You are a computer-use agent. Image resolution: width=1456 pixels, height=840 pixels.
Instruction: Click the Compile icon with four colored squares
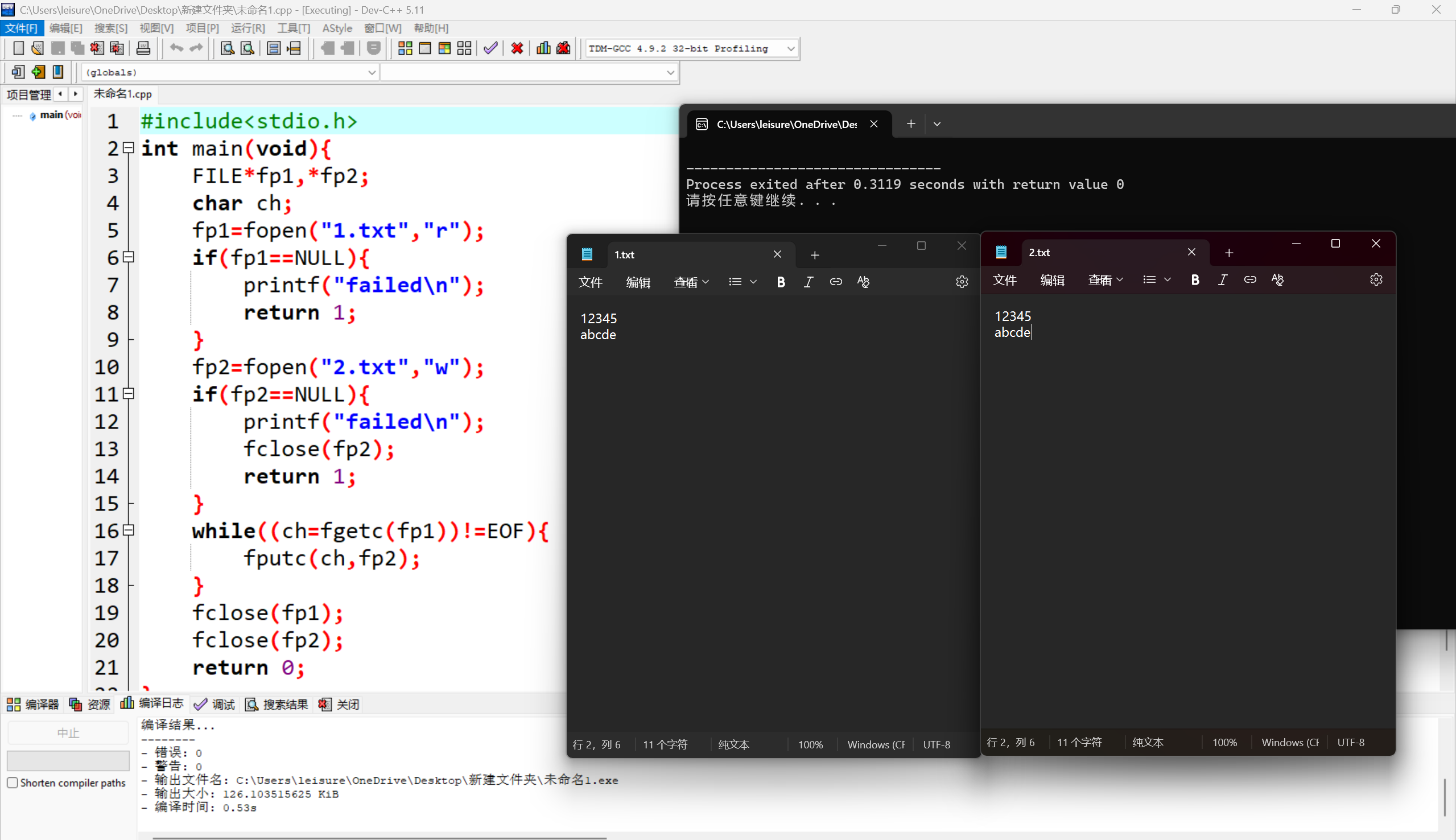click(405, 48)
